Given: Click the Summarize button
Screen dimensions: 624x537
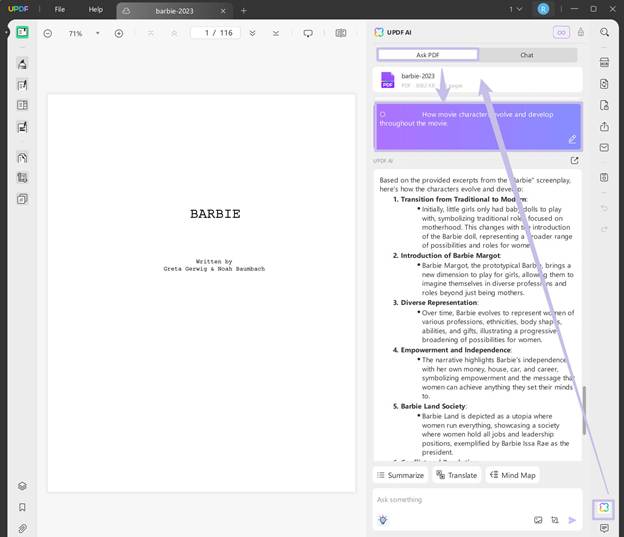Looking at the screenshot, I should tap(401, 475).
